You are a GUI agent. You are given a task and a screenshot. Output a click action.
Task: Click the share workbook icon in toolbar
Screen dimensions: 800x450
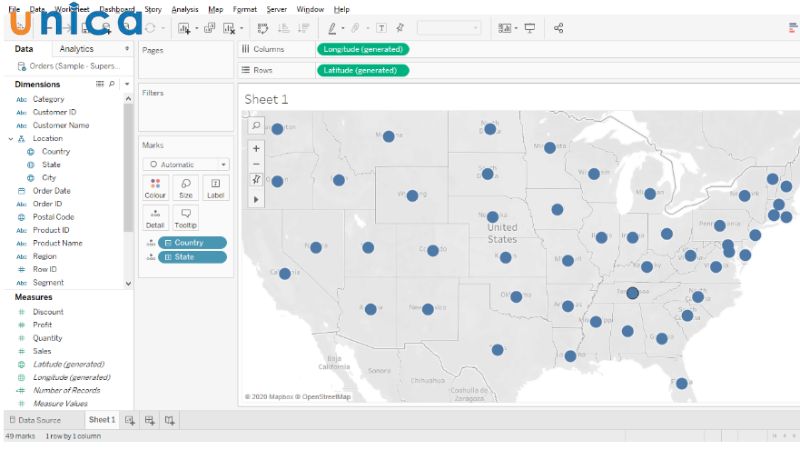coord(559,28)
